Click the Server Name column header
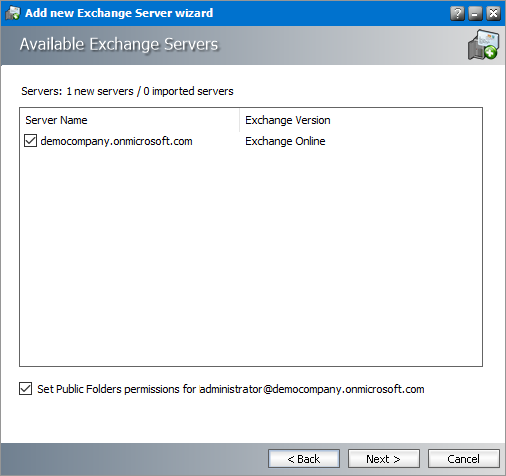Image resolution: width=506 pixels, height=476 pixels. click(129, 120)
